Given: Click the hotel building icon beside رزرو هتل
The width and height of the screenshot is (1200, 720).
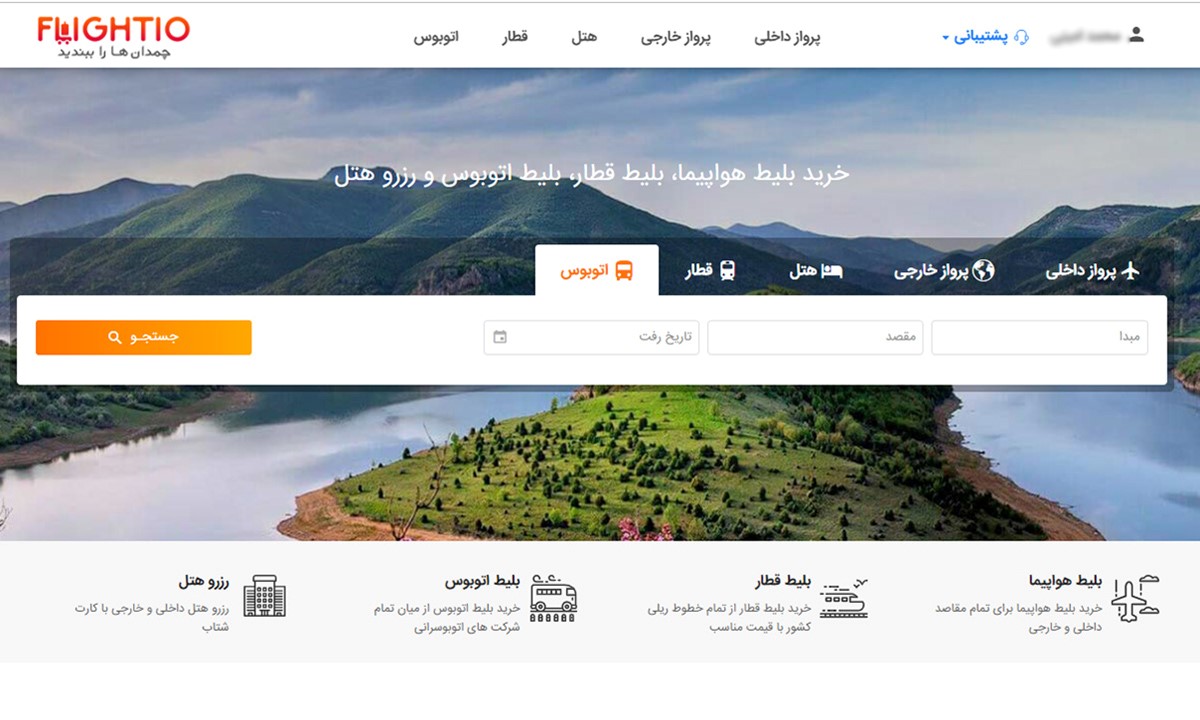Looking at the screenshot, I should click(x=264, y=596).
